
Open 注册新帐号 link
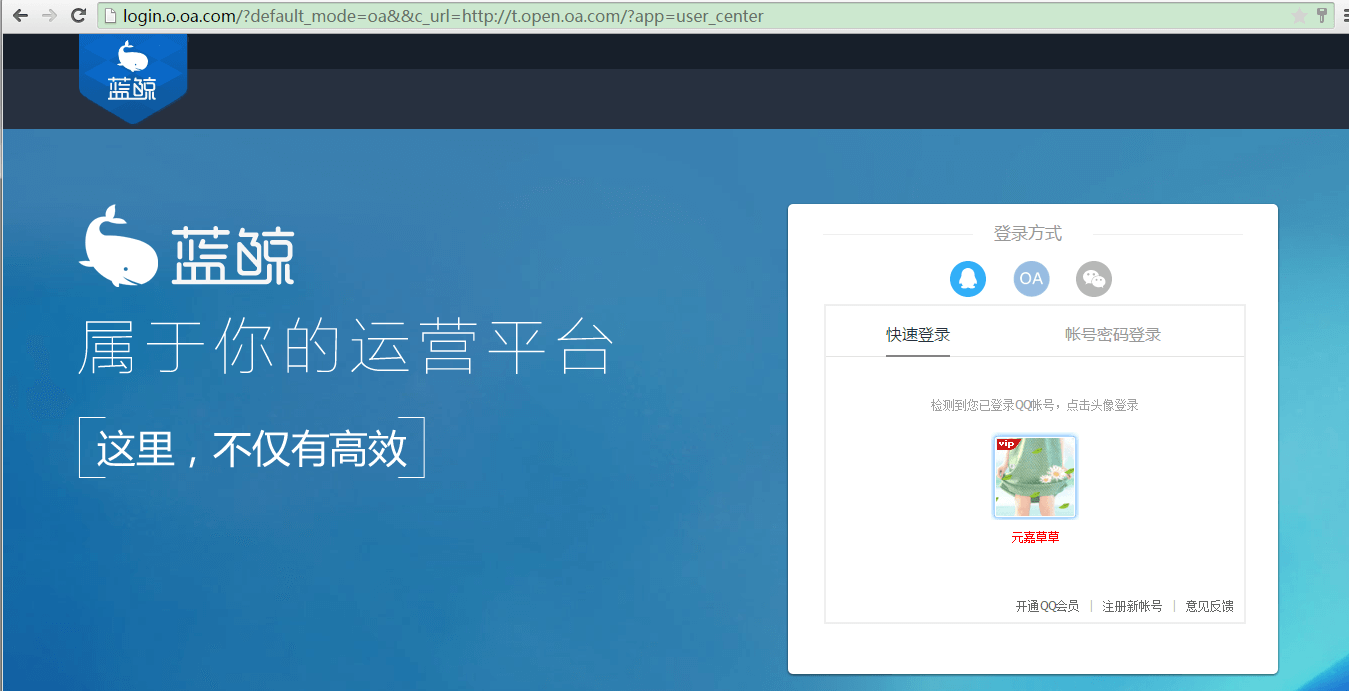[x=1132, y=606]
